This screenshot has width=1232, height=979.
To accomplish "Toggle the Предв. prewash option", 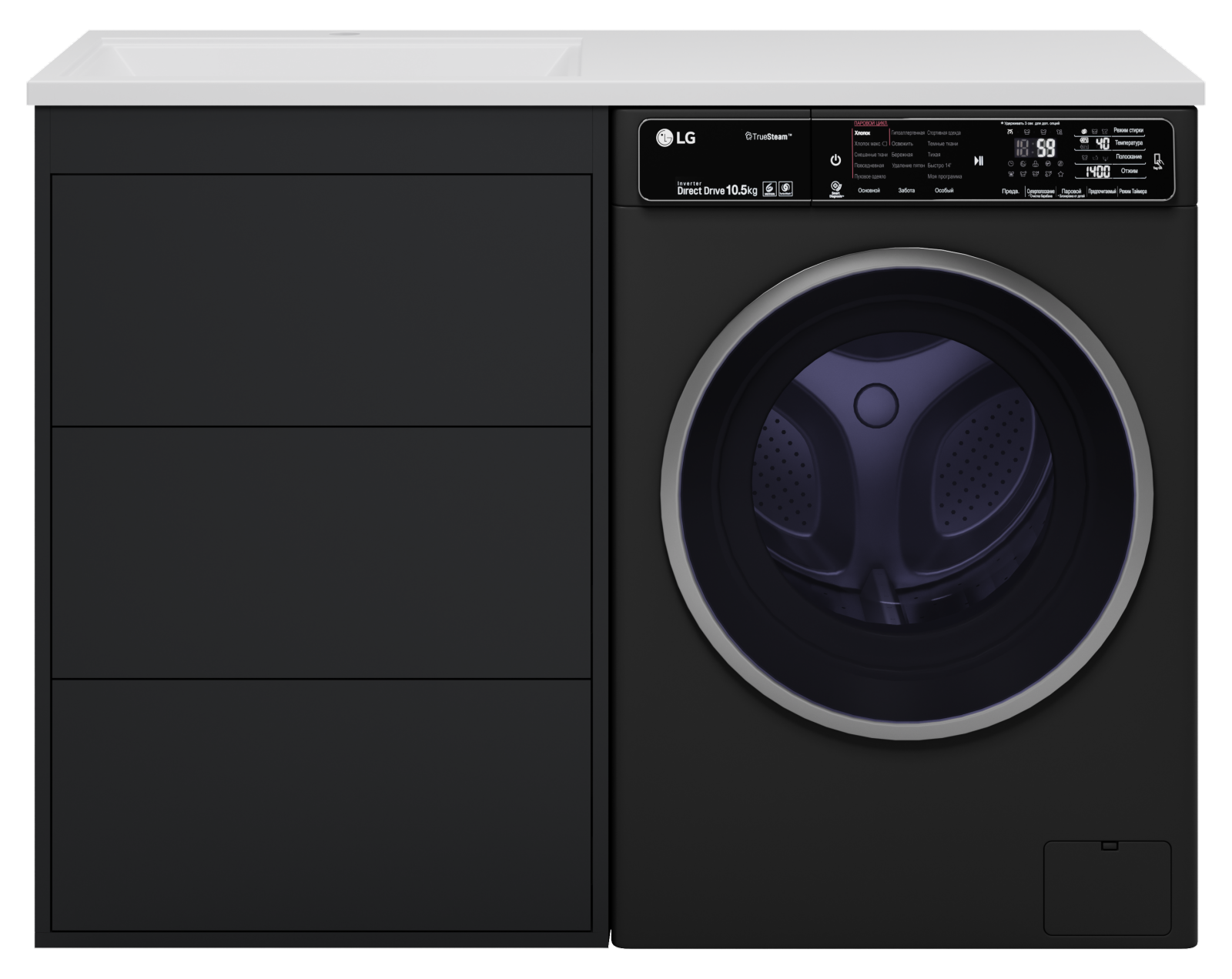I will [1010, 192].
